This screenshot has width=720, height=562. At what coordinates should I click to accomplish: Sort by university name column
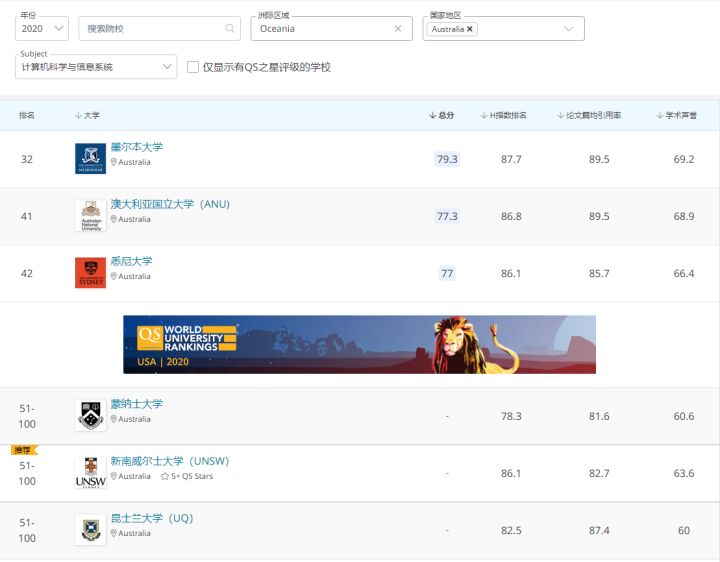click(x=87, y=115)
